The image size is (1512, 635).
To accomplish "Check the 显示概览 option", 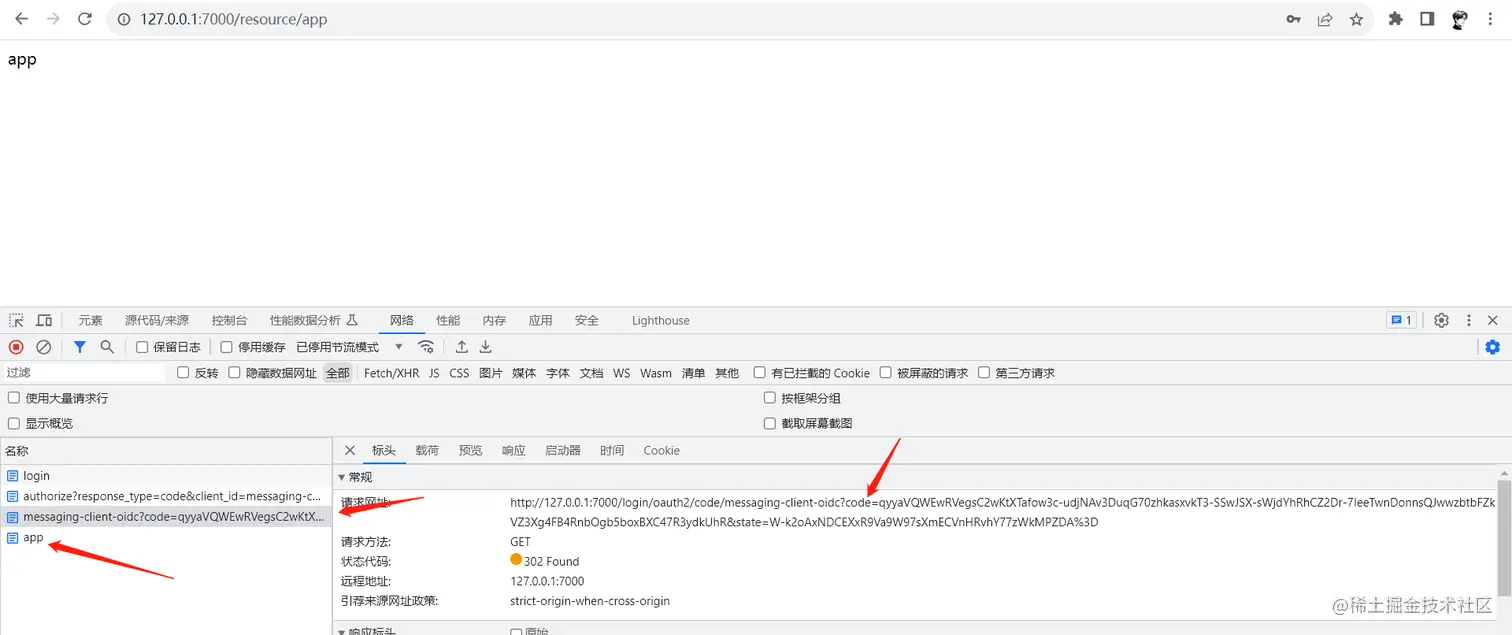I will [x=13, y=422].
